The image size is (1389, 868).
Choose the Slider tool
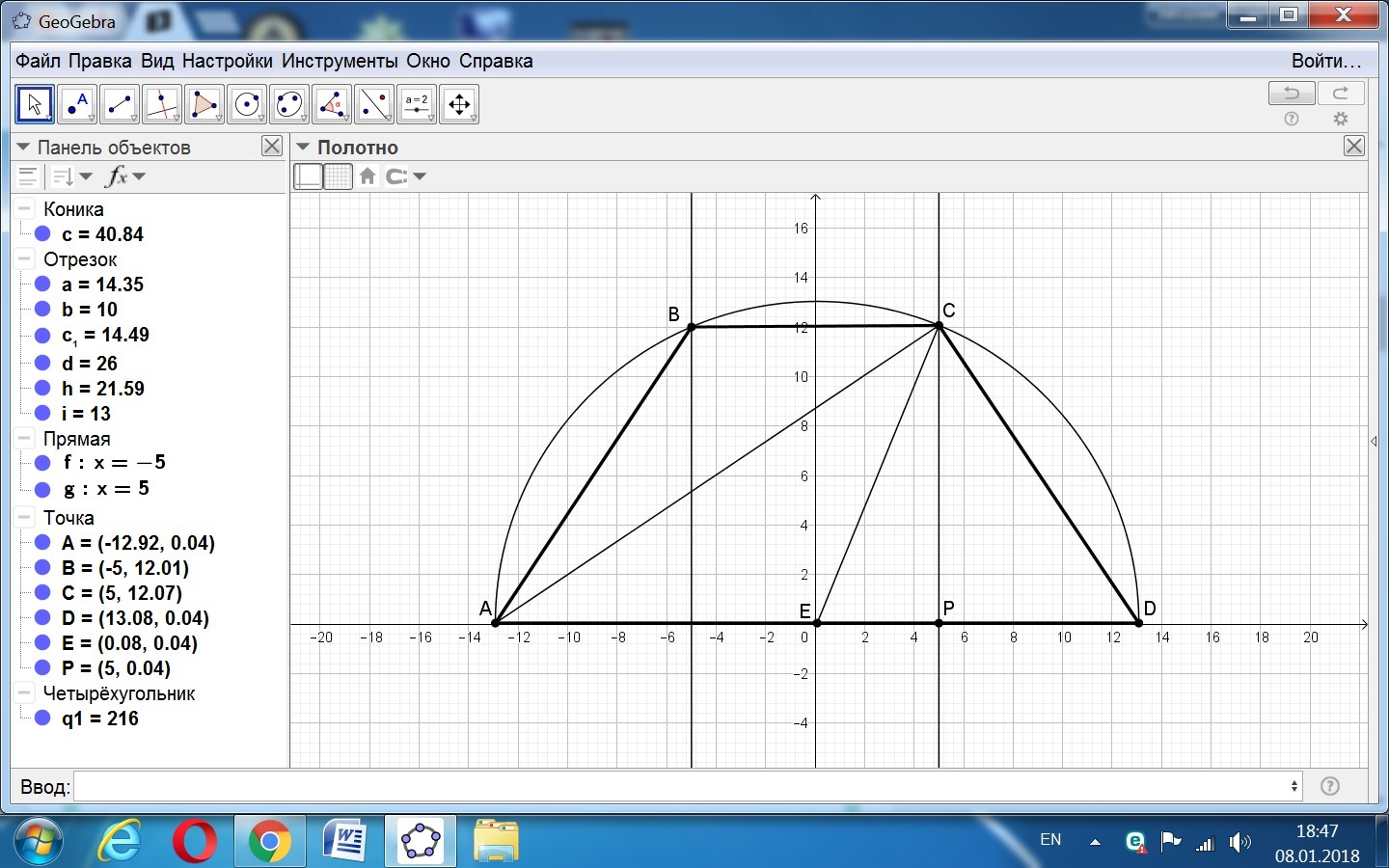click(x=417, y=104)
